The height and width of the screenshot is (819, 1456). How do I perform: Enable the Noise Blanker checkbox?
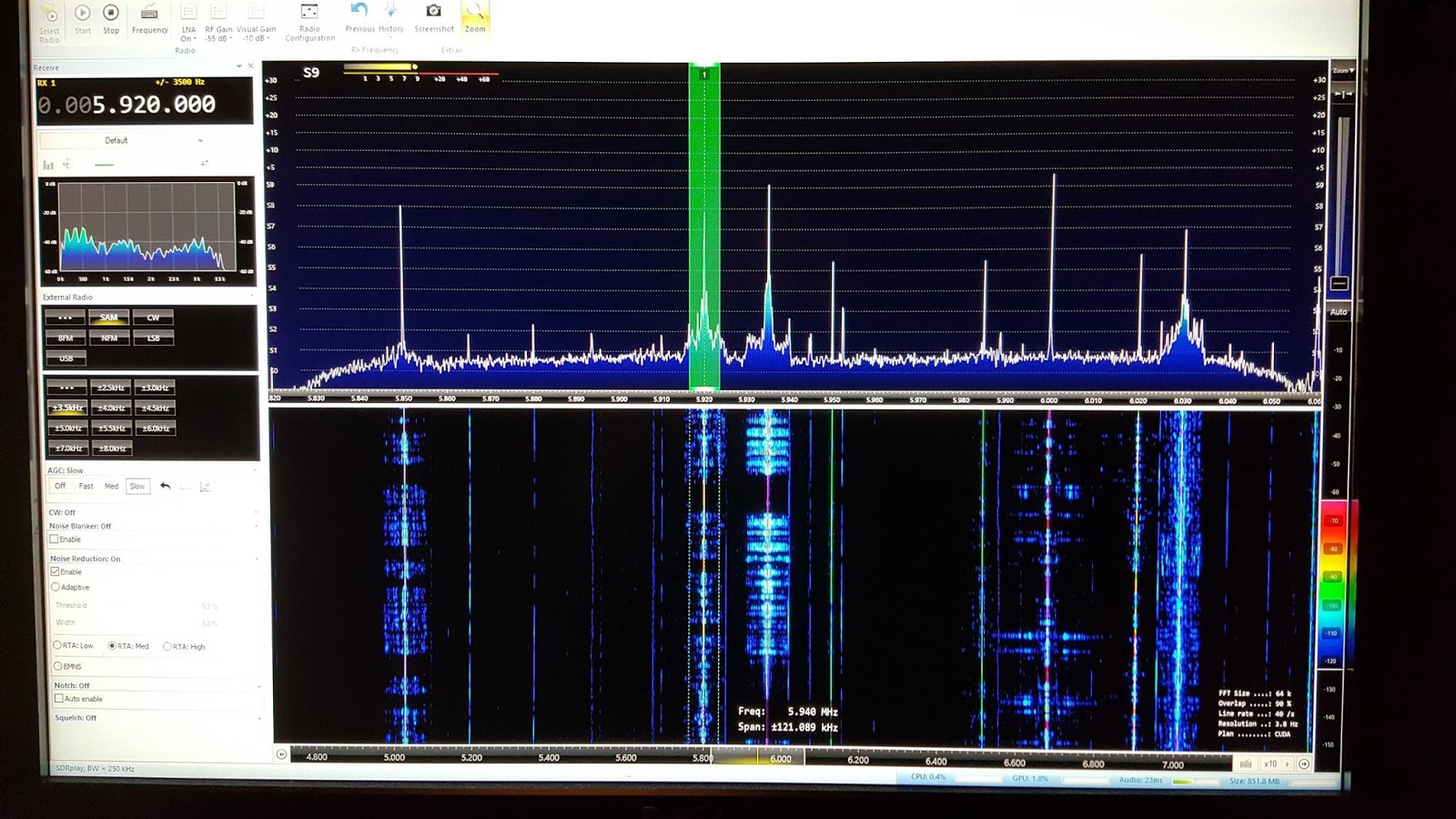[x=54, y=539]
